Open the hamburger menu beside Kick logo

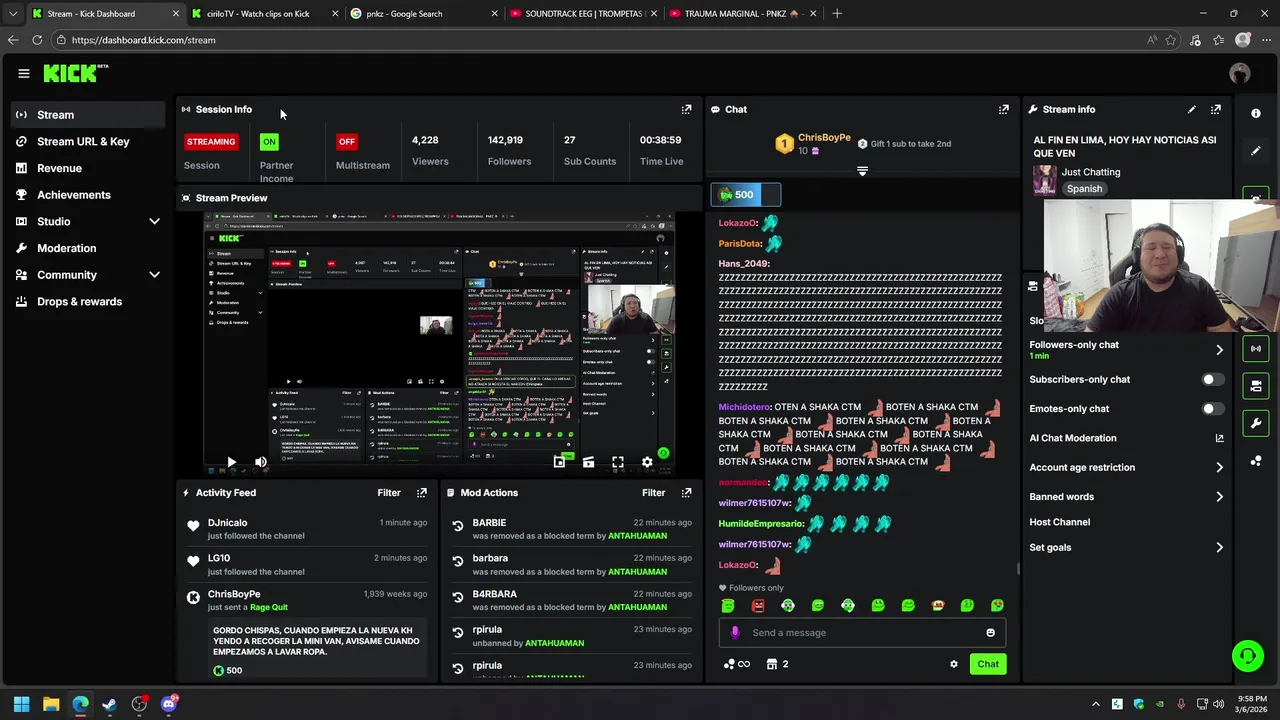24,73
